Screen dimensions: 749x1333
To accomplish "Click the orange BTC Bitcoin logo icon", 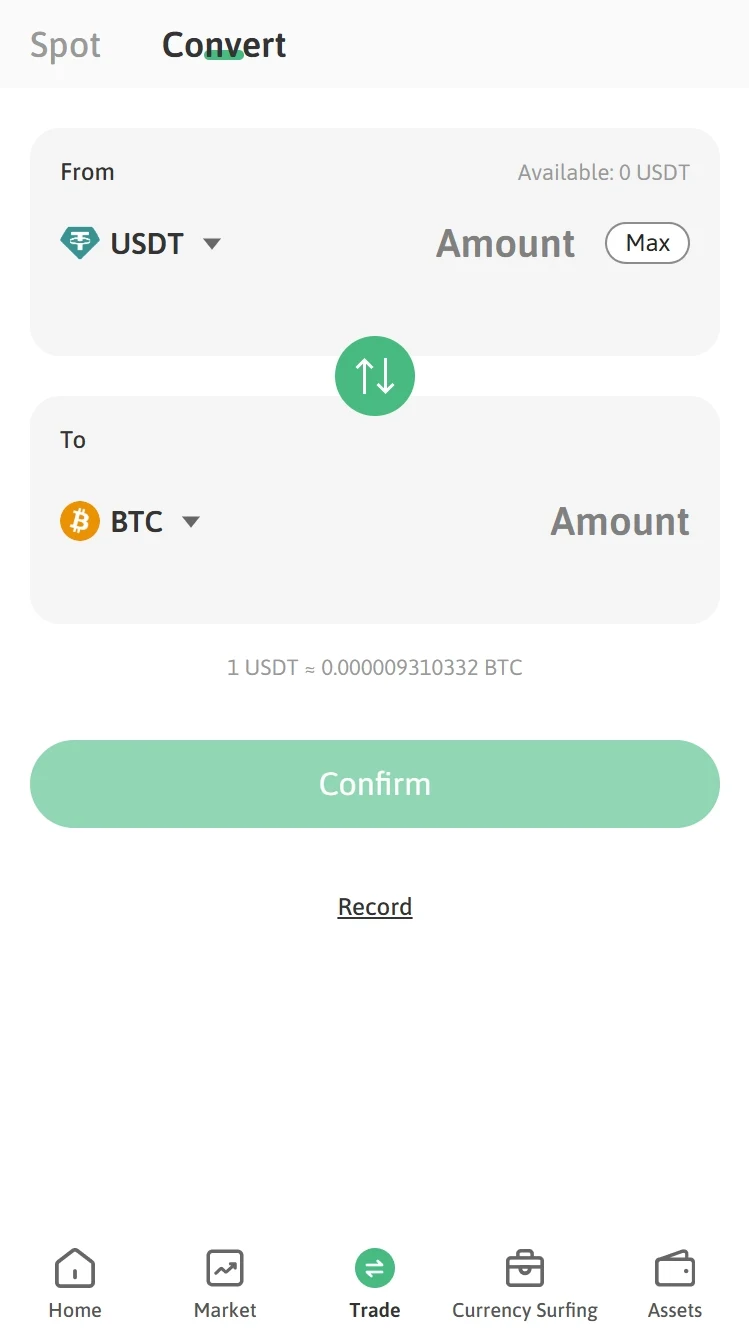I will [80, 521].
